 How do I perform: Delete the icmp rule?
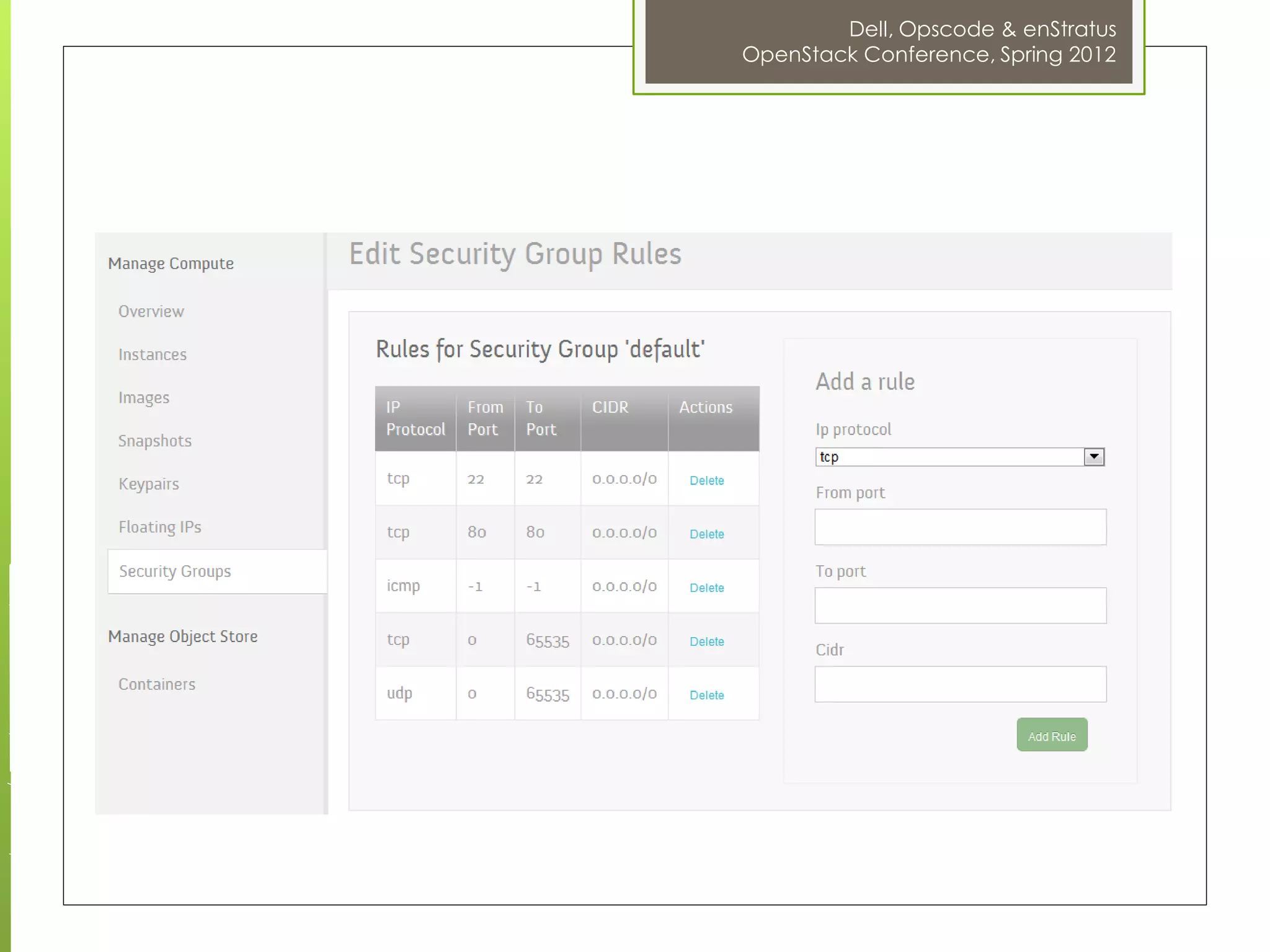[x=706, y=588]
